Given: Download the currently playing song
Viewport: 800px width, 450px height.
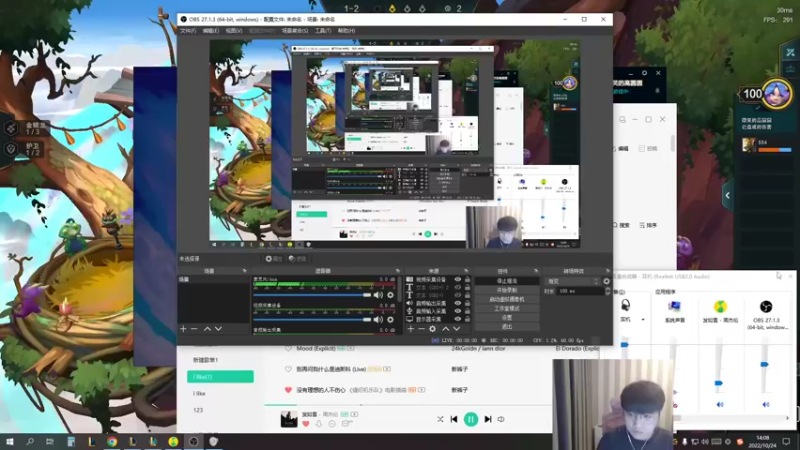Looking at the screenshot, I should (319, 424).
